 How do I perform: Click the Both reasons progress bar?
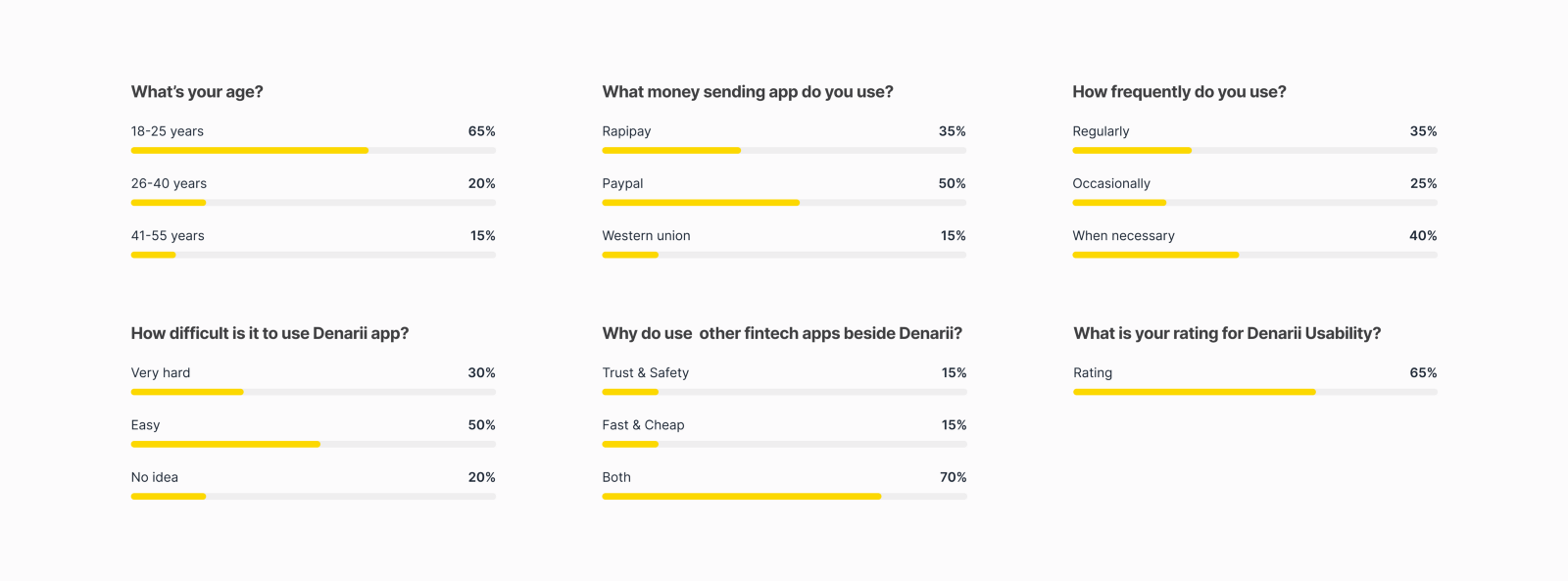pos(784,497)
